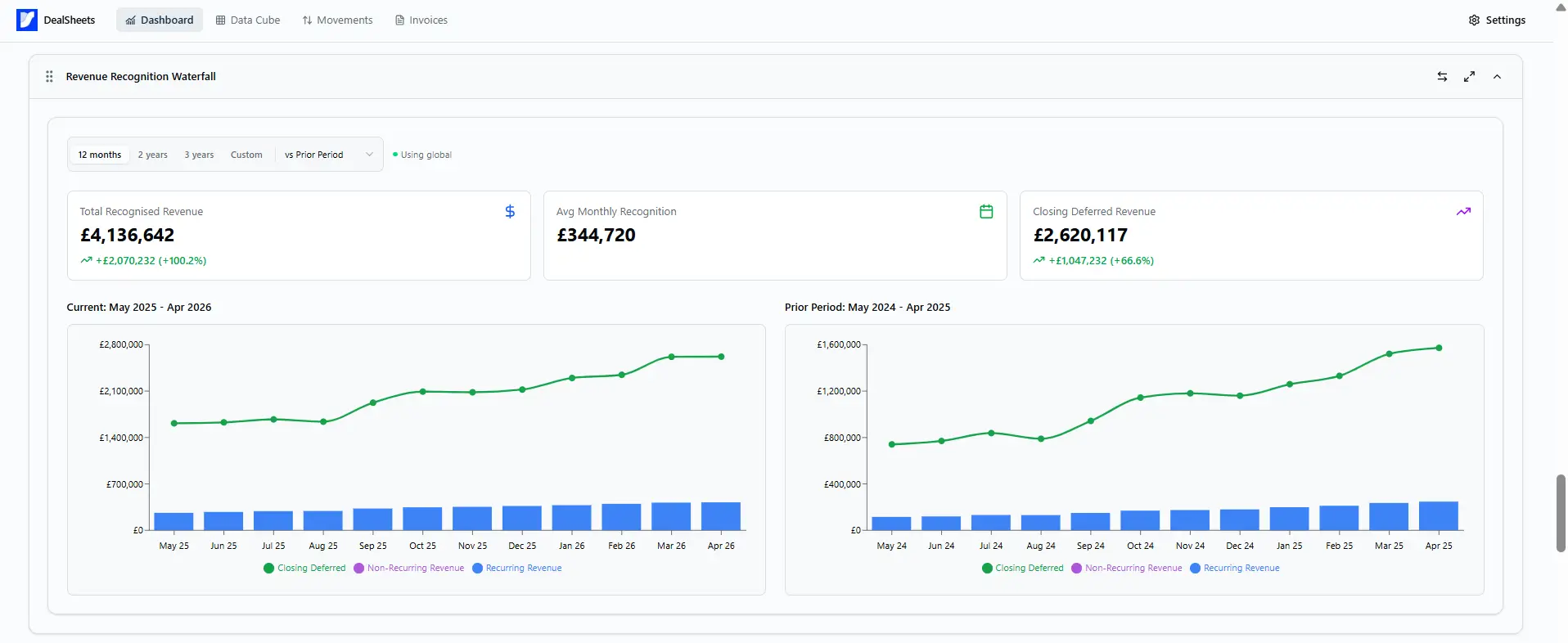Click the swap arrows icon in header

[x=1442, y=76]
